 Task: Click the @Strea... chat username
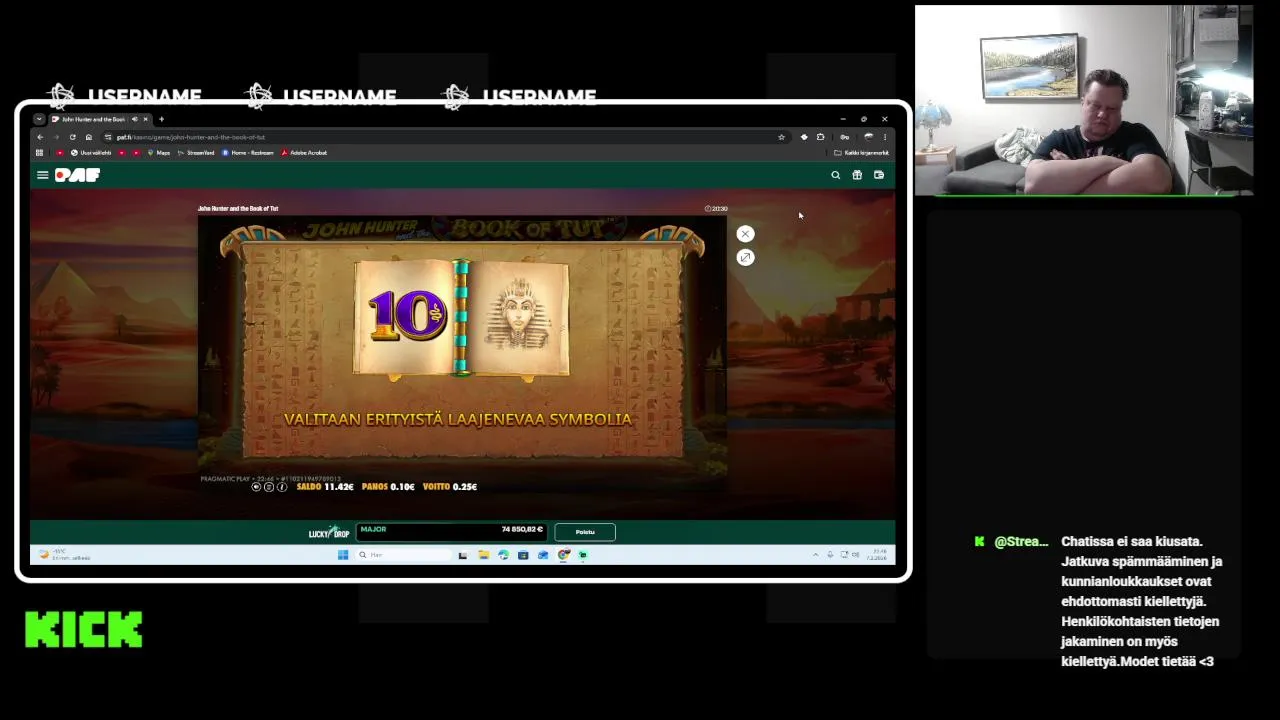coord(1021,542)
